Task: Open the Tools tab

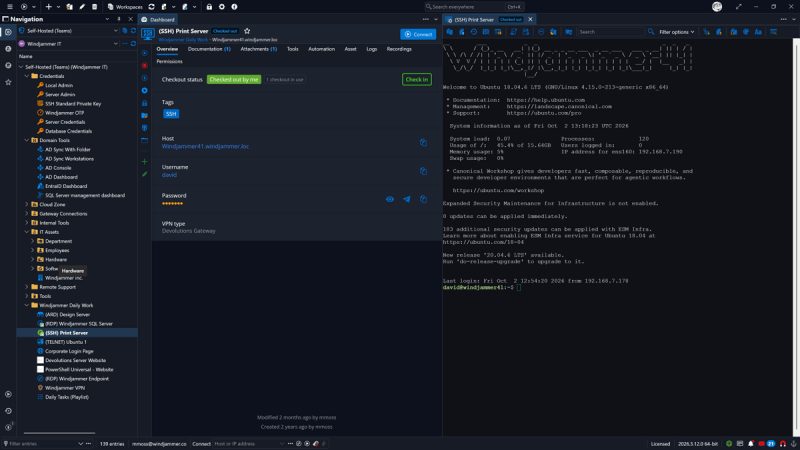Action: click(292, 49)
